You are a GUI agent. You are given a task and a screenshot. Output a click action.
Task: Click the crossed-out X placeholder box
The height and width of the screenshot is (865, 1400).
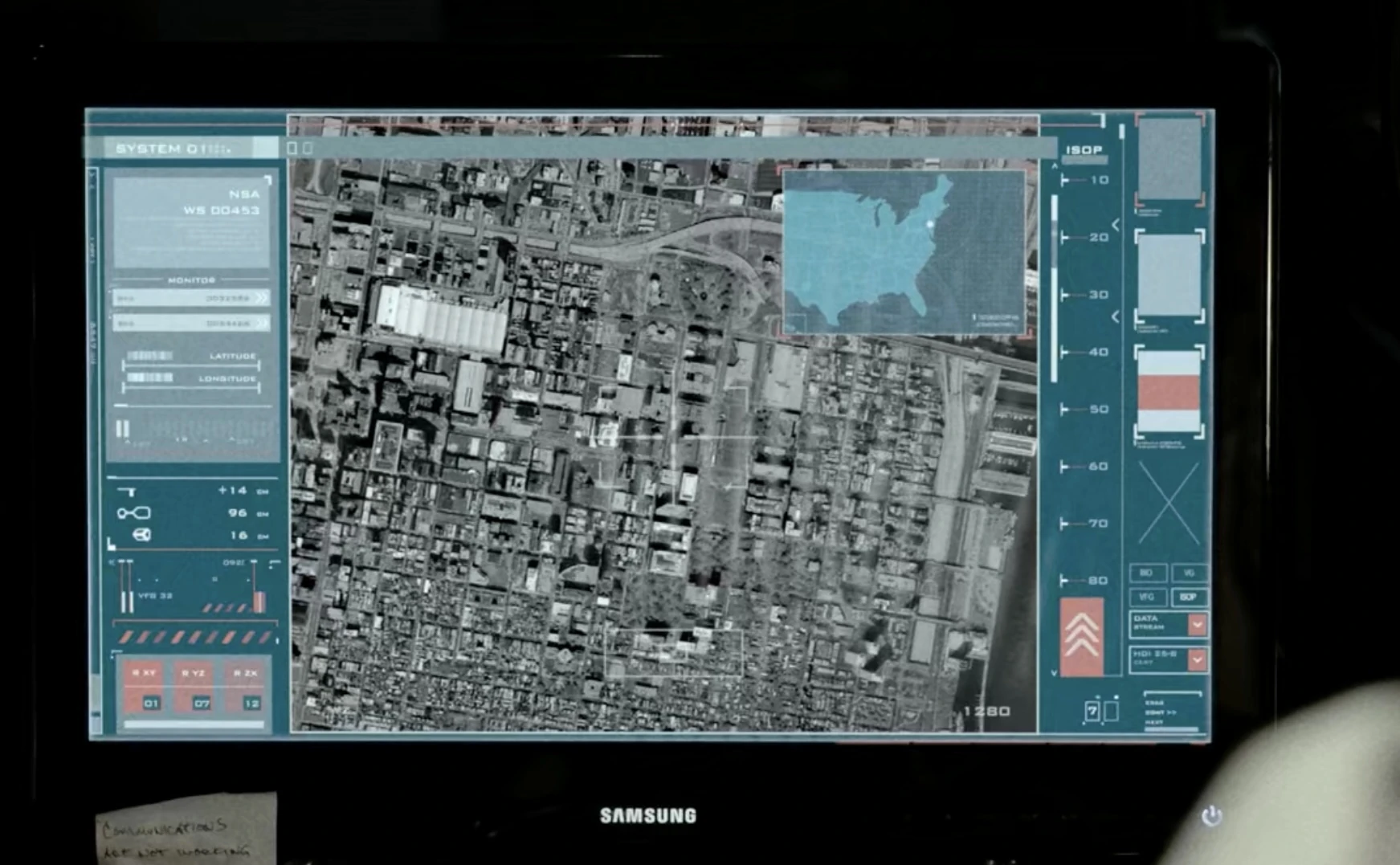tap(1169, 504)
